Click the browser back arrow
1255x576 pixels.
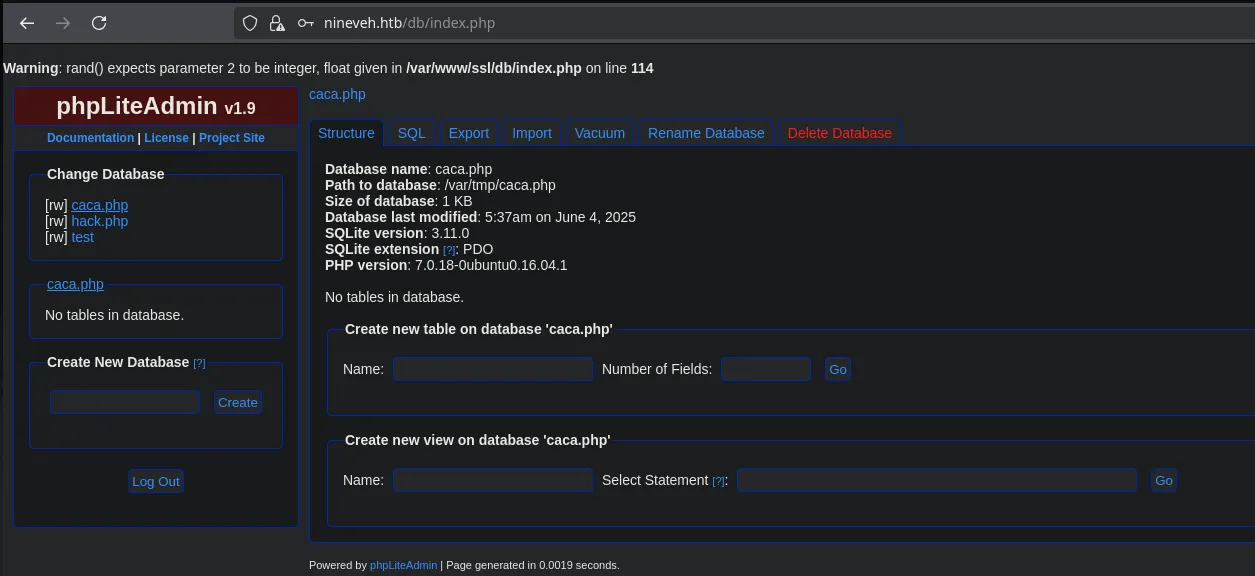click(x=27, y=23)
